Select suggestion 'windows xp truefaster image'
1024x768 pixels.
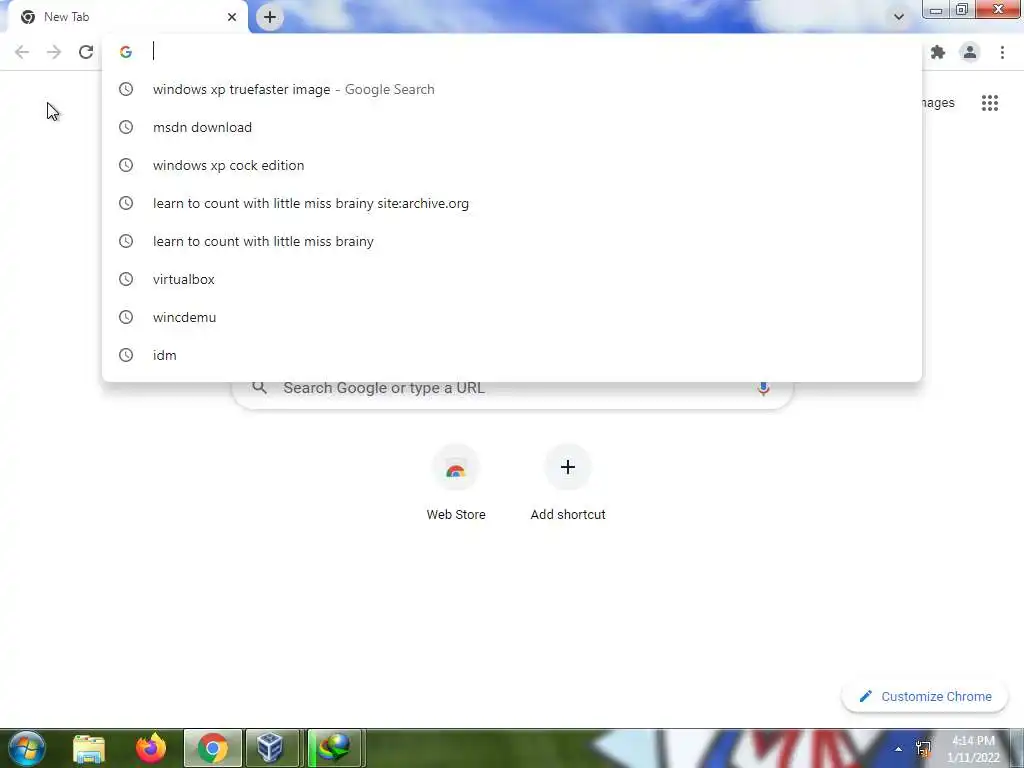[x=512, y=89]
